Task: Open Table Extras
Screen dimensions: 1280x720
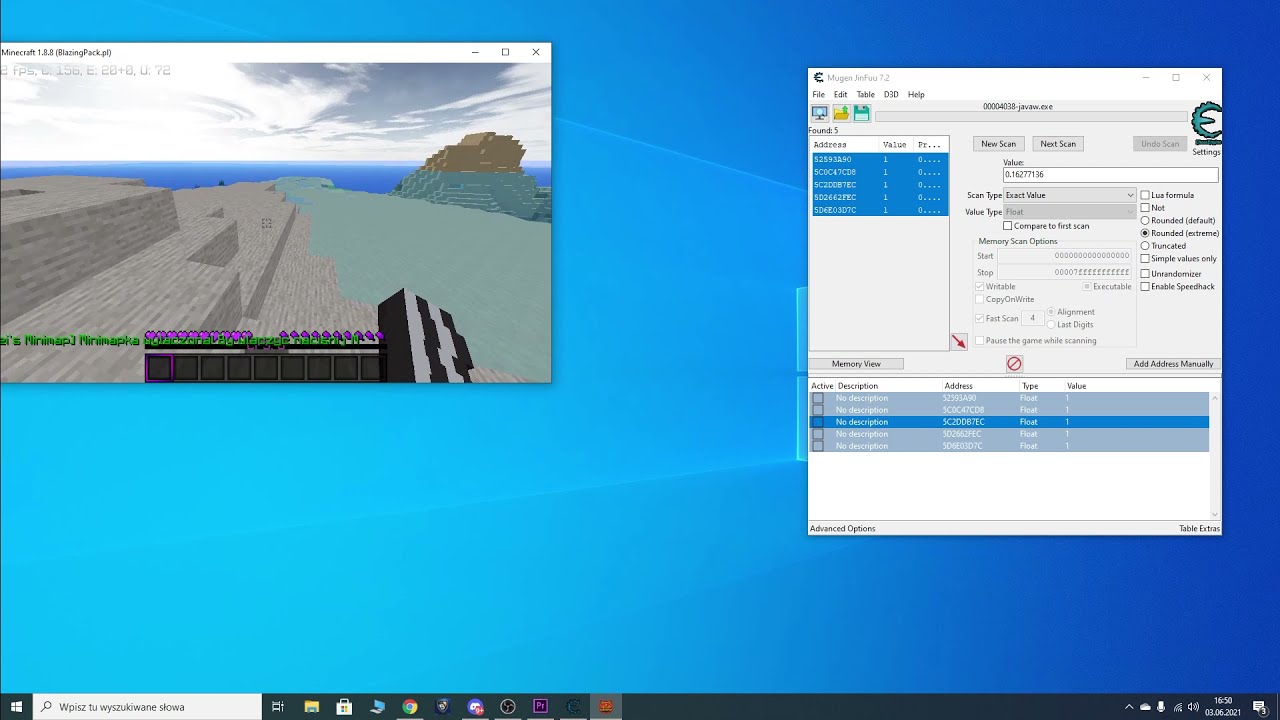Action: pos(1199,529)
